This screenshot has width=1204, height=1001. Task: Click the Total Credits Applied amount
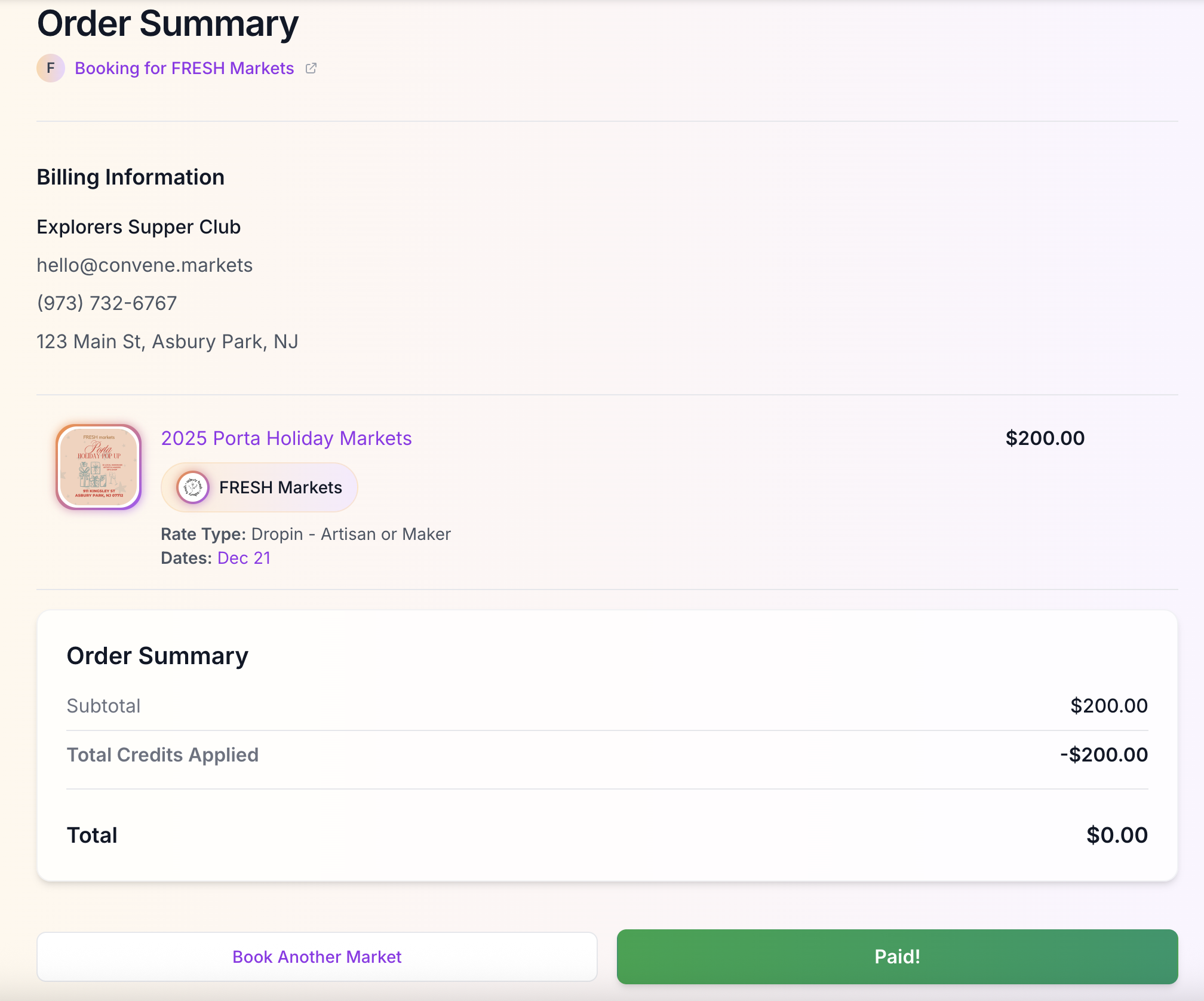click(x=1104, y=755)
